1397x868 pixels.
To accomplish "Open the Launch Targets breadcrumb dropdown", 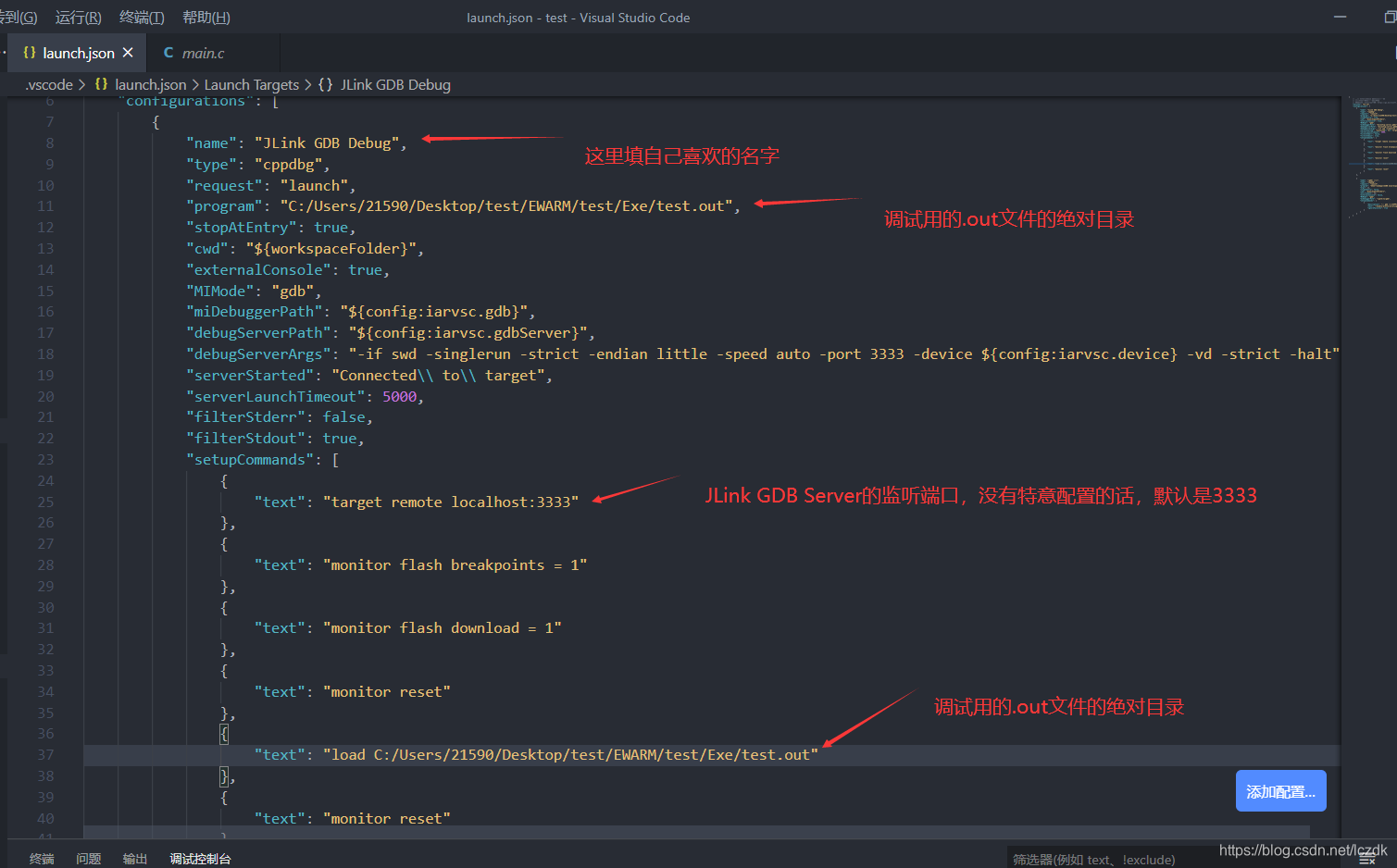I will 251,84.
